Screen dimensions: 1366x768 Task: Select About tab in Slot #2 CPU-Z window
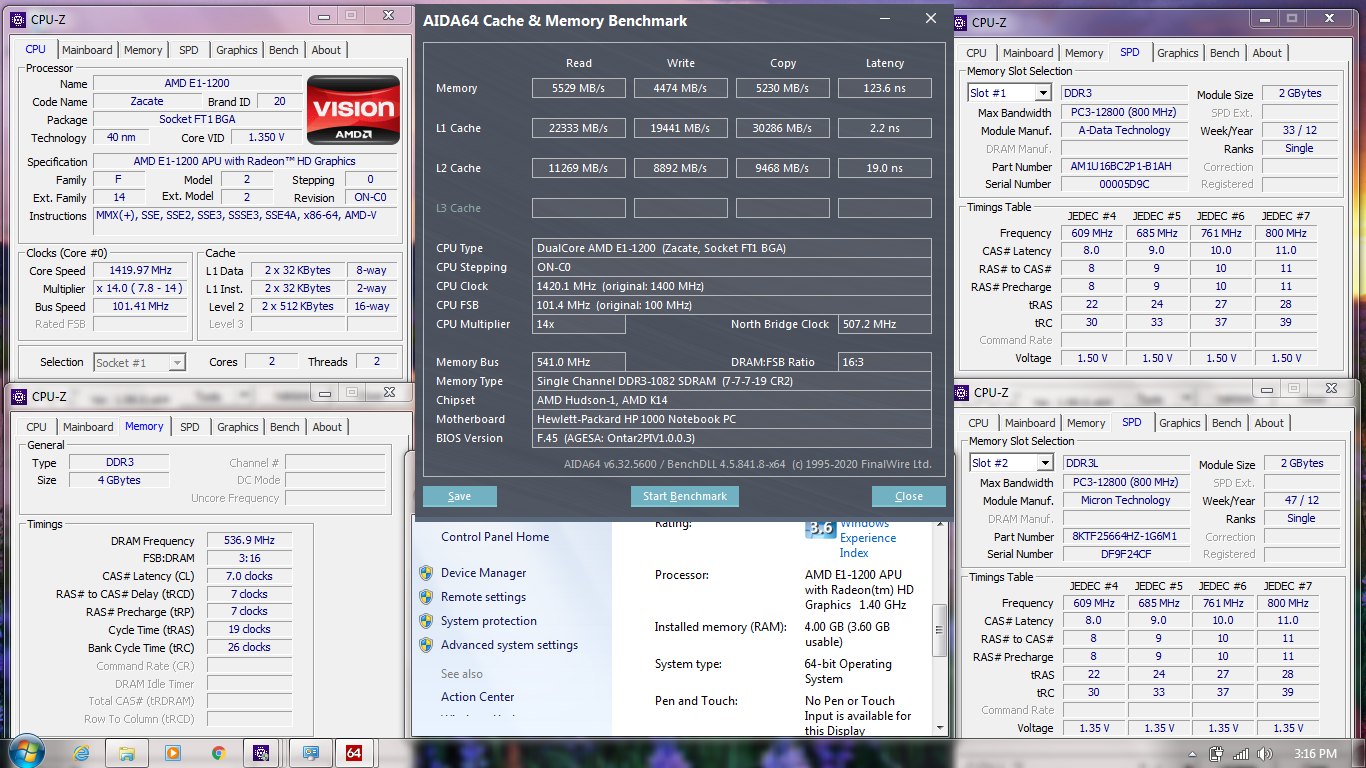[1269, 423]
